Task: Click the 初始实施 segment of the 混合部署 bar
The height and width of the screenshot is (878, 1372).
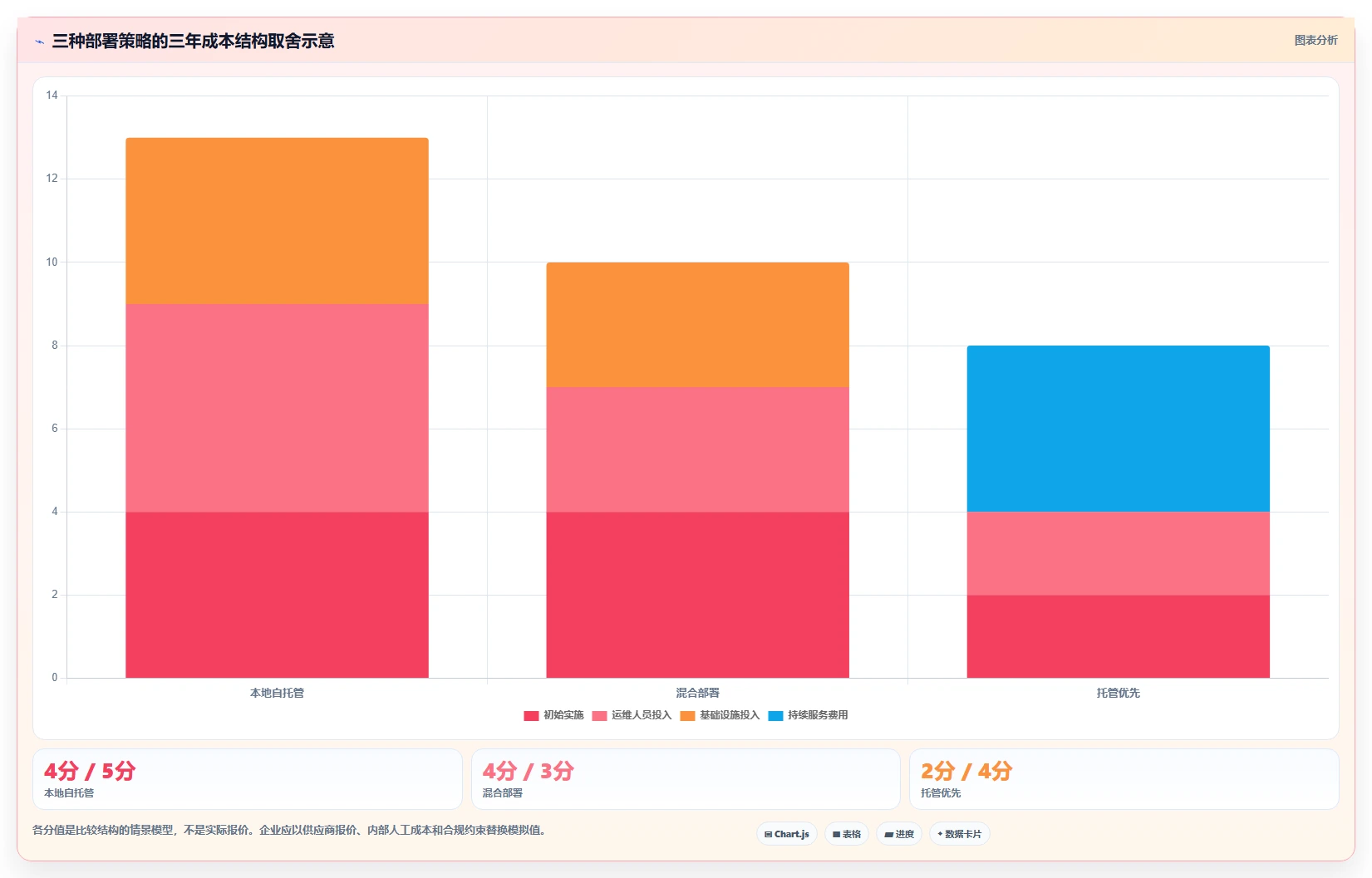Action: [x=697, y=595]
